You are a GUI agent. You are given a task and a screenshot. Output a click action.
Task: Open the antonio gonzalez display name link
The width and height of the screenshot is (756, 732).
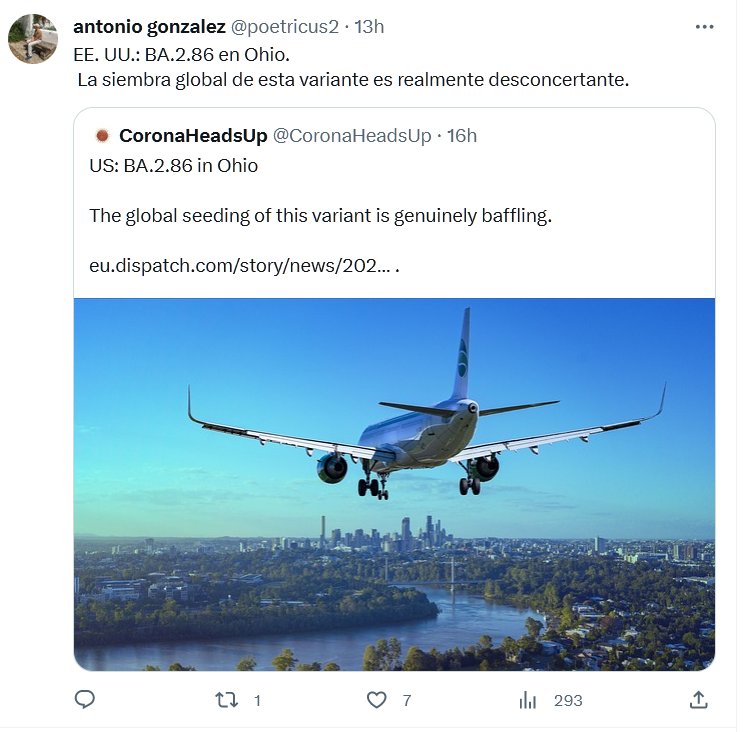click(149, 27)
